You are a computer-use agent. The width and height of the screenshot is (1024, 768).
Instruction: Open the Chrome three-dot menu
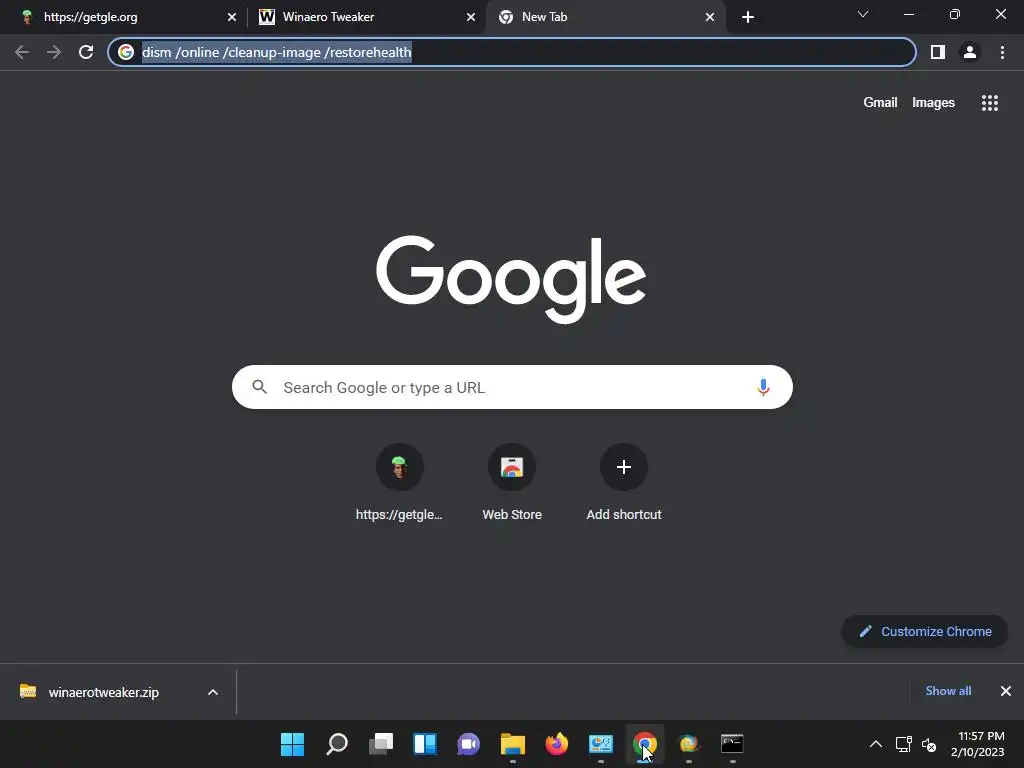pos(1002,52)
